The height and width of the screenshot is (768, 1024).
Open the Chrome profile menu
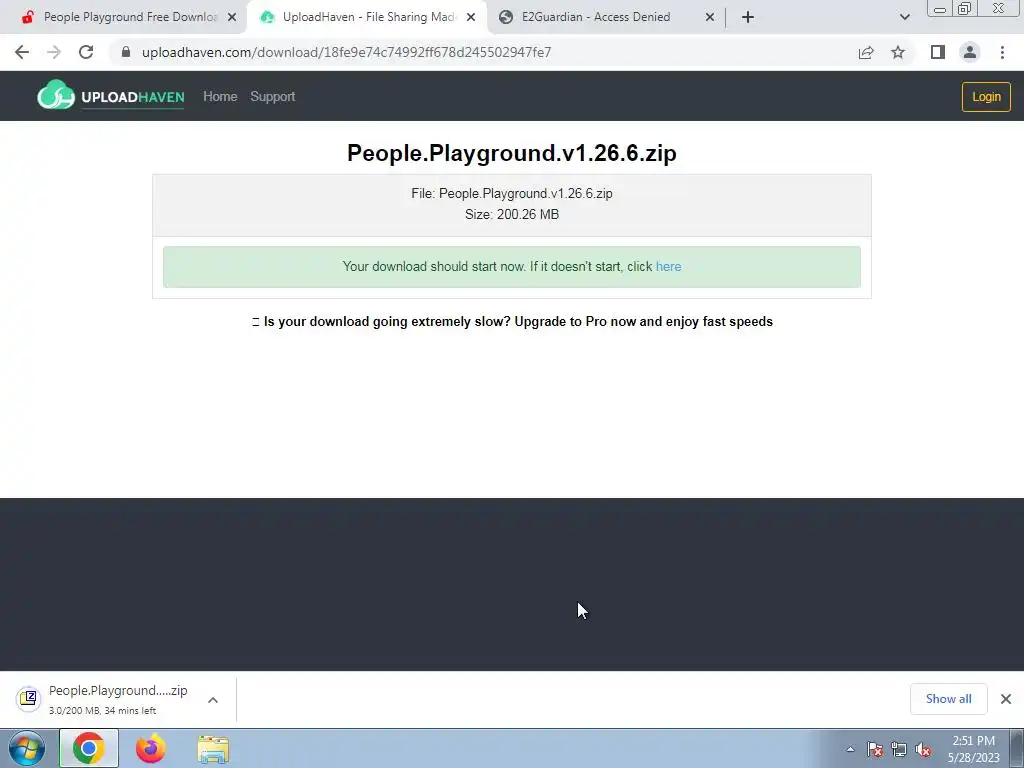click(x=970, y=52)
